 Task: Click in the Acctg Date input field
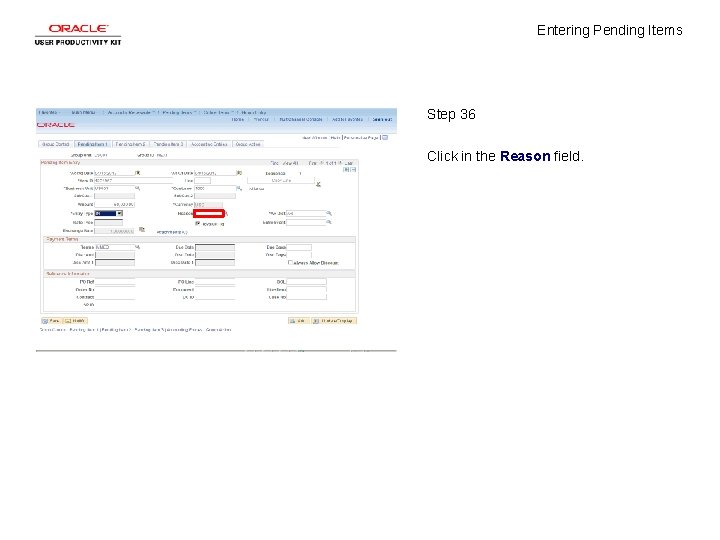coord(115,173)
